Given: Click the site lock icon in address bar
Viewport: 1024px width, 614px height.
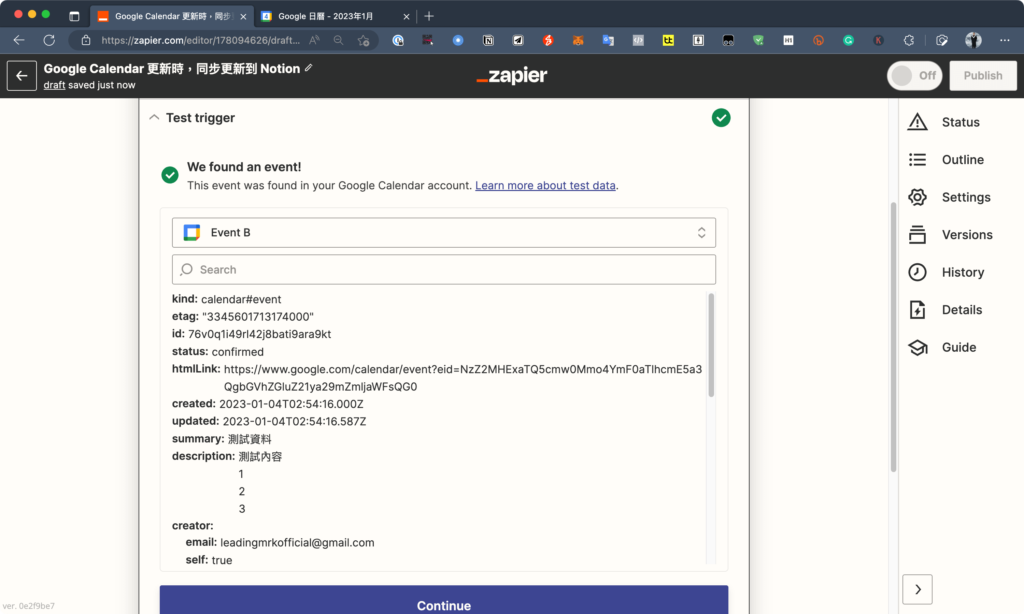Looking at the screenshot, I should click(86, 40).
